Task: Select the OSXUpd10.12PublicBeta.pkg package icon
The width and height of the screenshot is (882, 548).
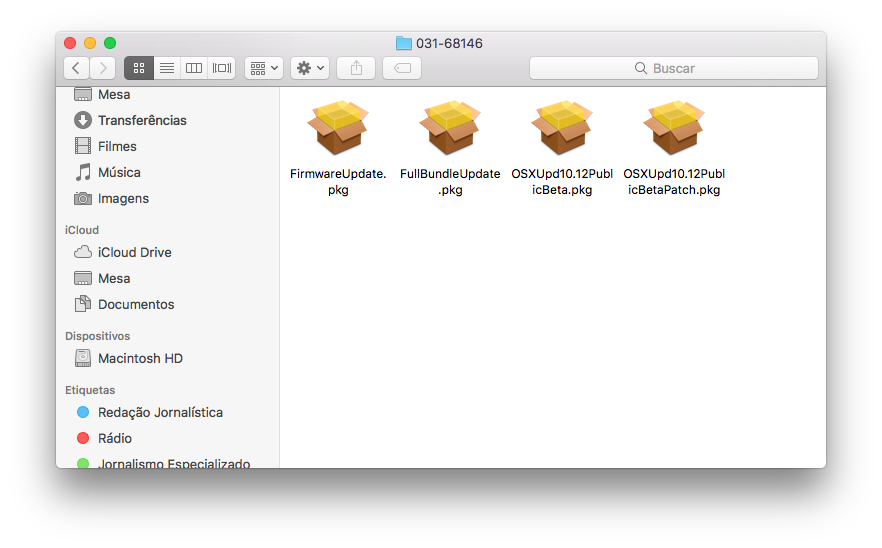Action: pos(562,127)
